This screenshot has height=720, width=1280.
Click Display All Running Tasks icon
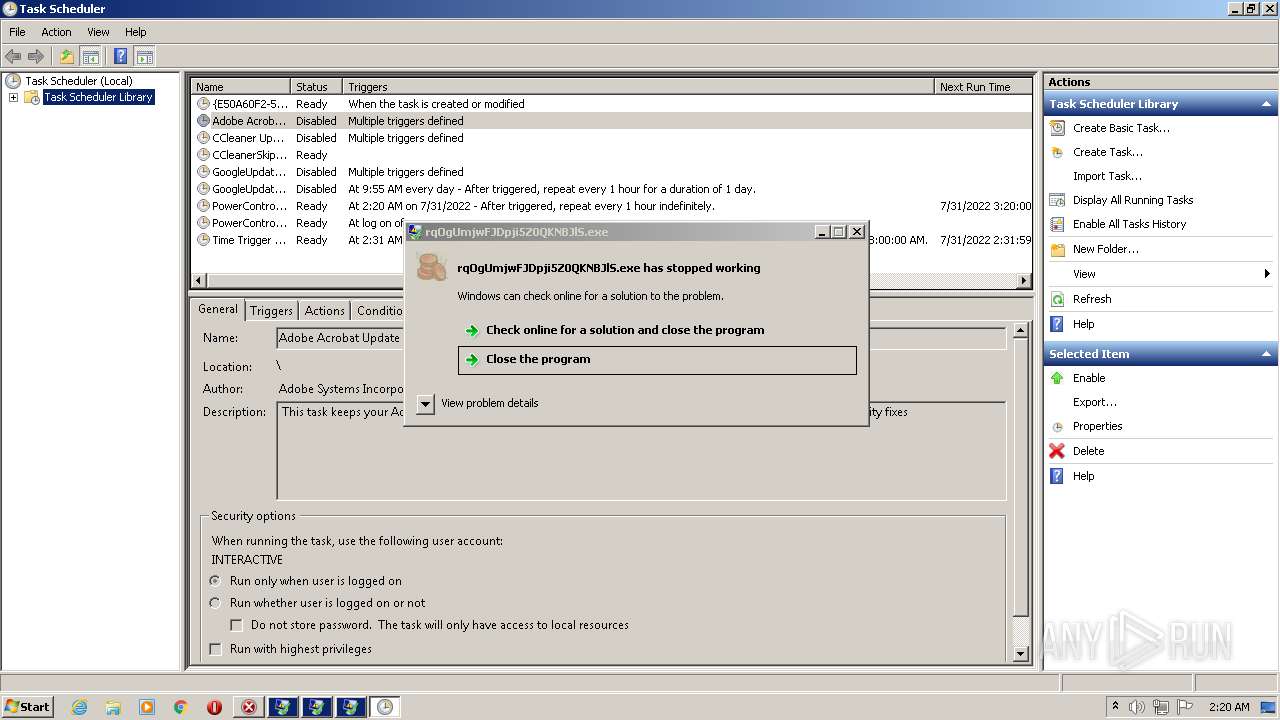[x=1057, y=200]
